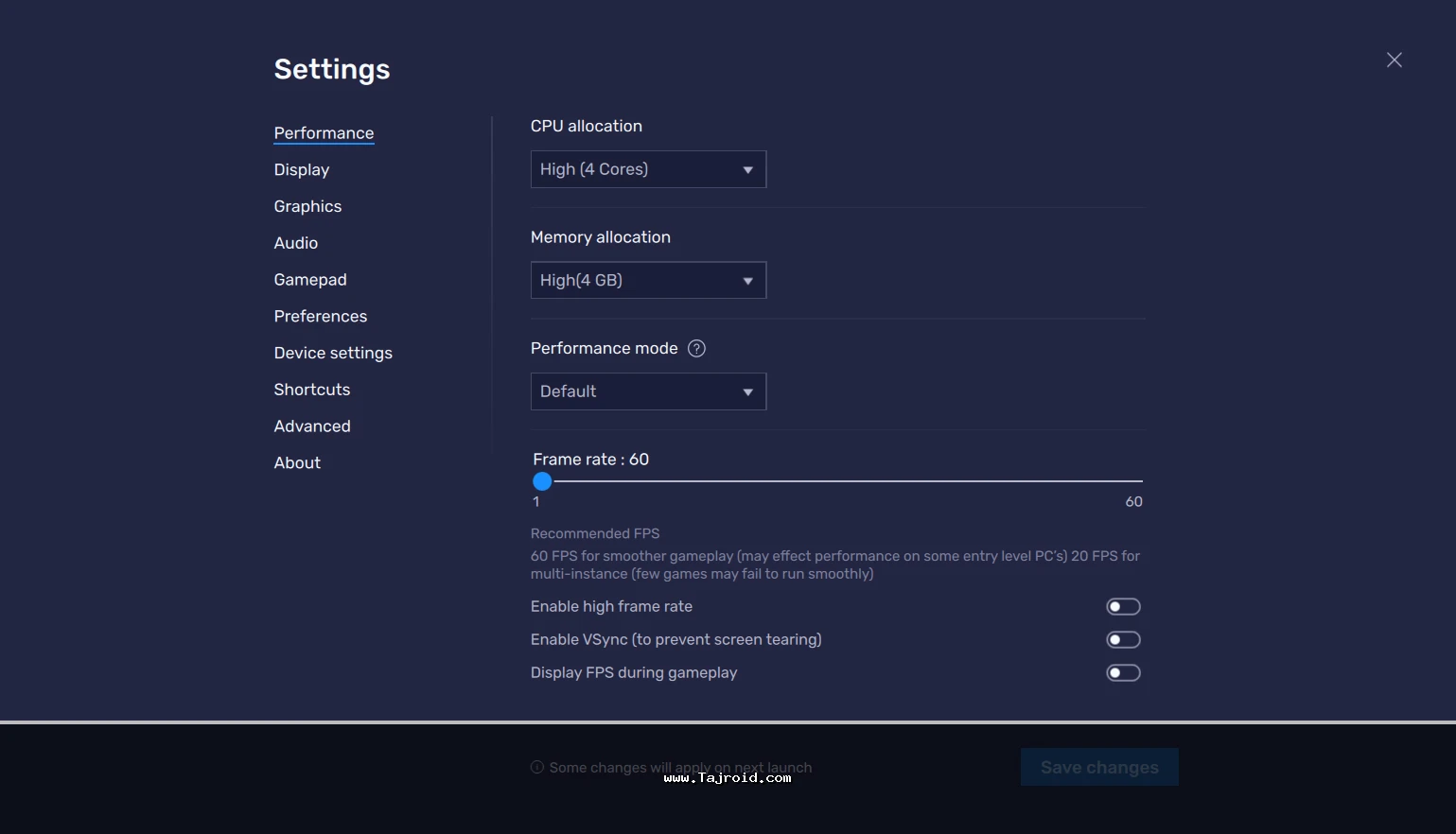1456x834 pixels.
Task: Open the CPU allocation dropdown
Action: click(x=648, y=170)
